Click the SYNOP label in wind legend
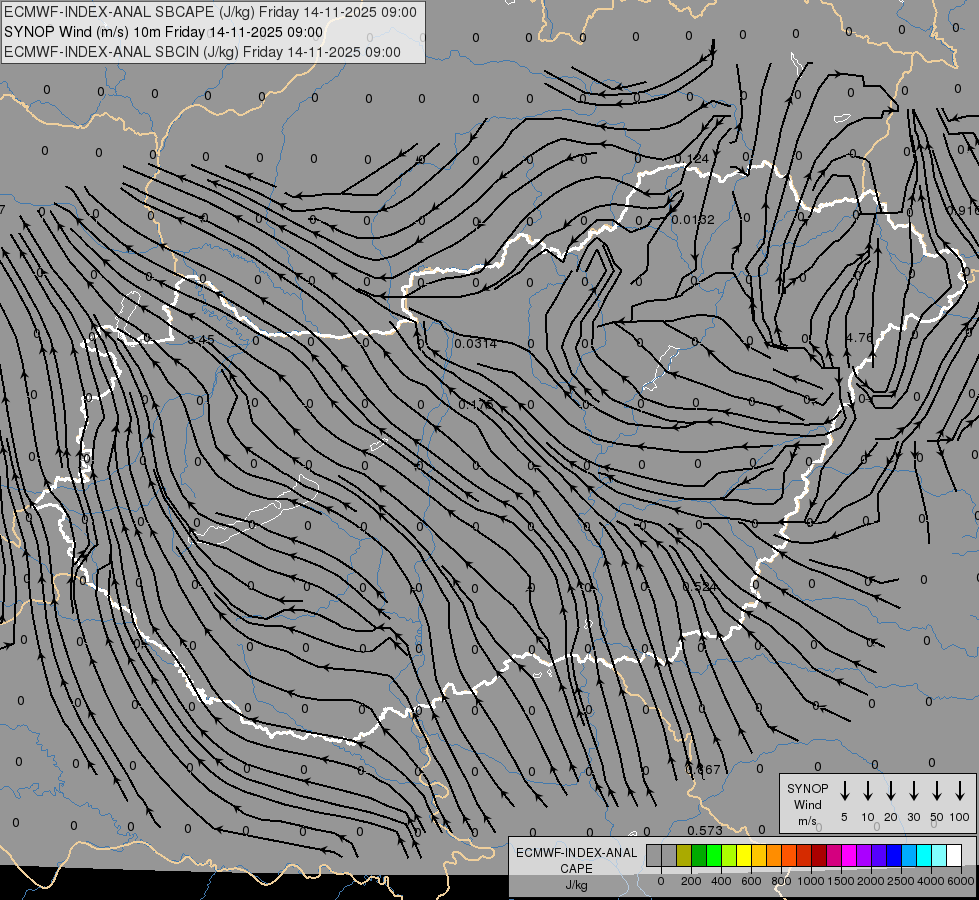The width and height of the screenshot is (979, 900). click(807, 789)
